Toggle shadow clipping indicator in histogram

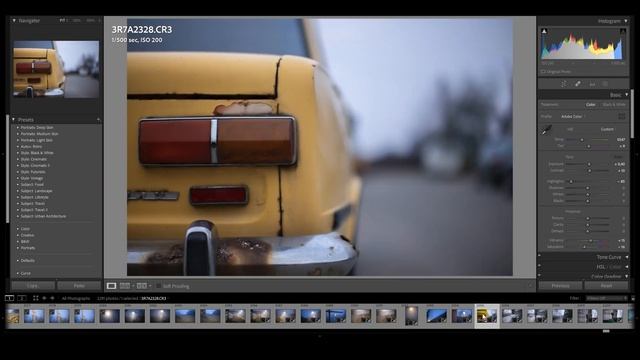pyautogui.click(x=544, y=31)
